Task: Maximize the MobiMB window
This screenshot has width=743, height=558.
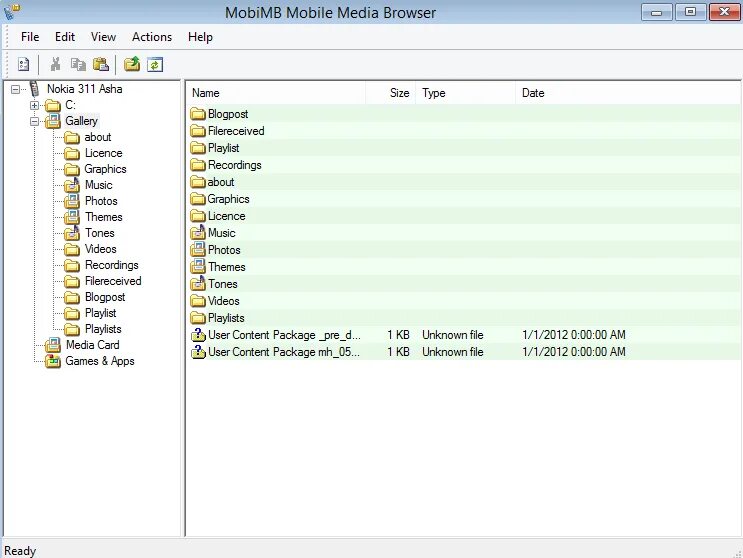Action: (690, 12)
